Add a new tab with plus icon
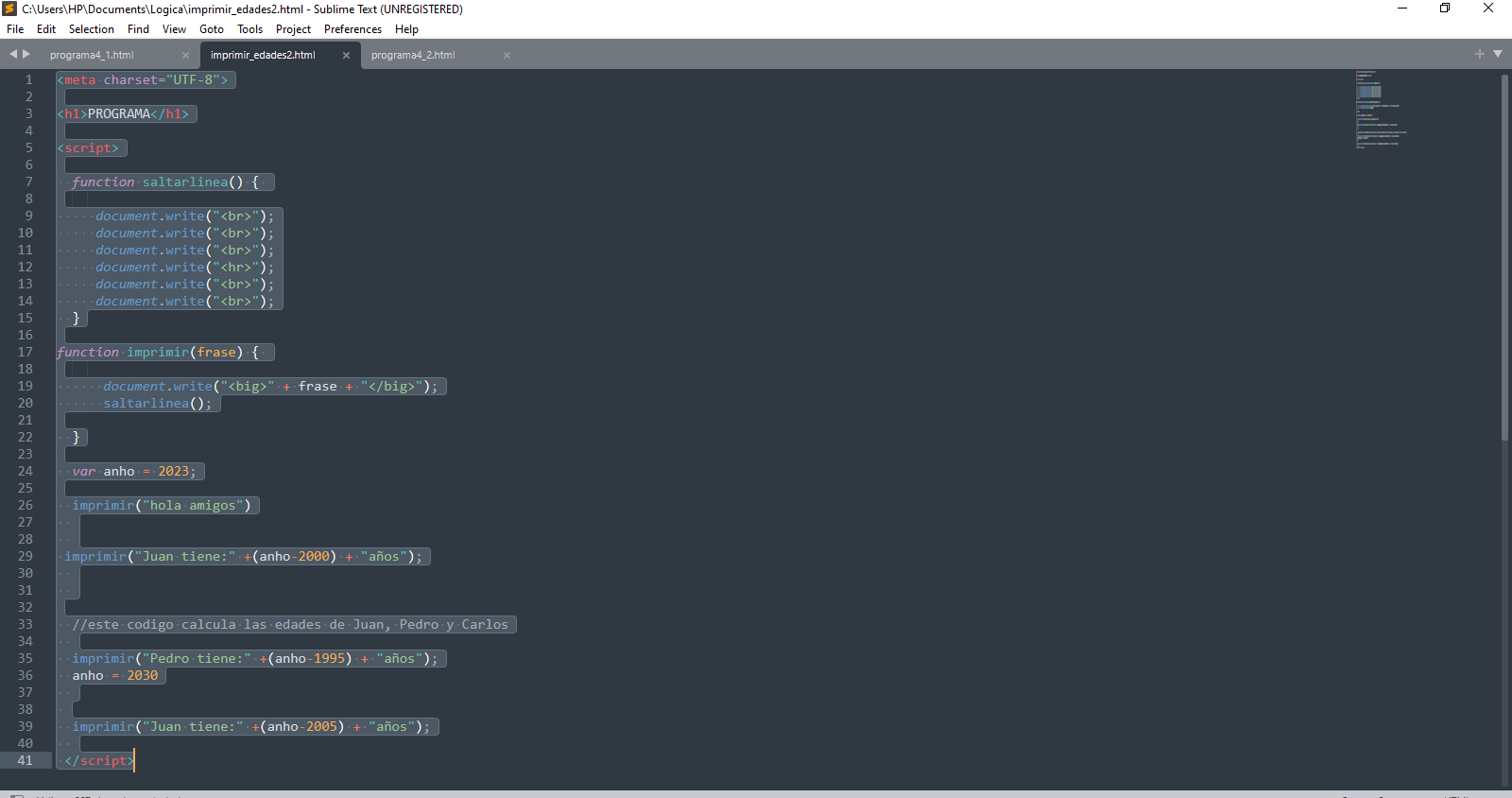 coord(1480,54)
